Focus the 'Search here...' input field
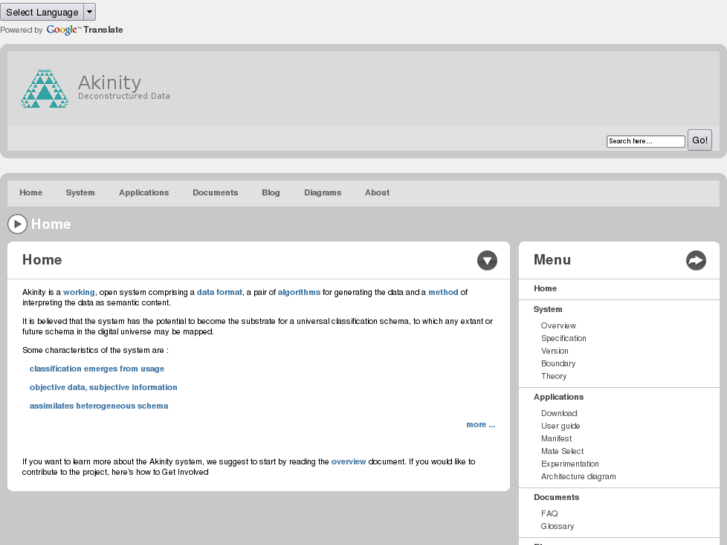This screenshot has width=727, height=545. (645, 141)
